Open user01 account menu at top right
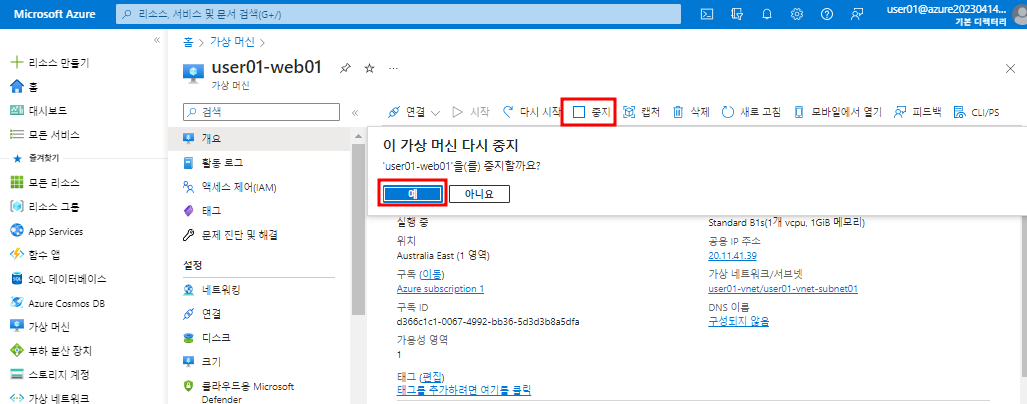Image resolution: width=1027 pixels, height=404 pixels. 956,14
